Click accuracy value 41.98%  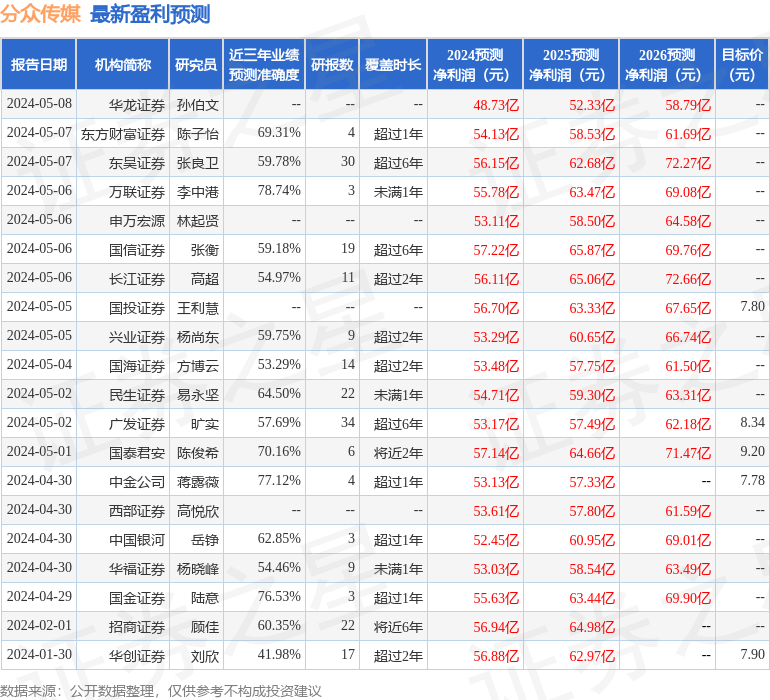(279, 654)
